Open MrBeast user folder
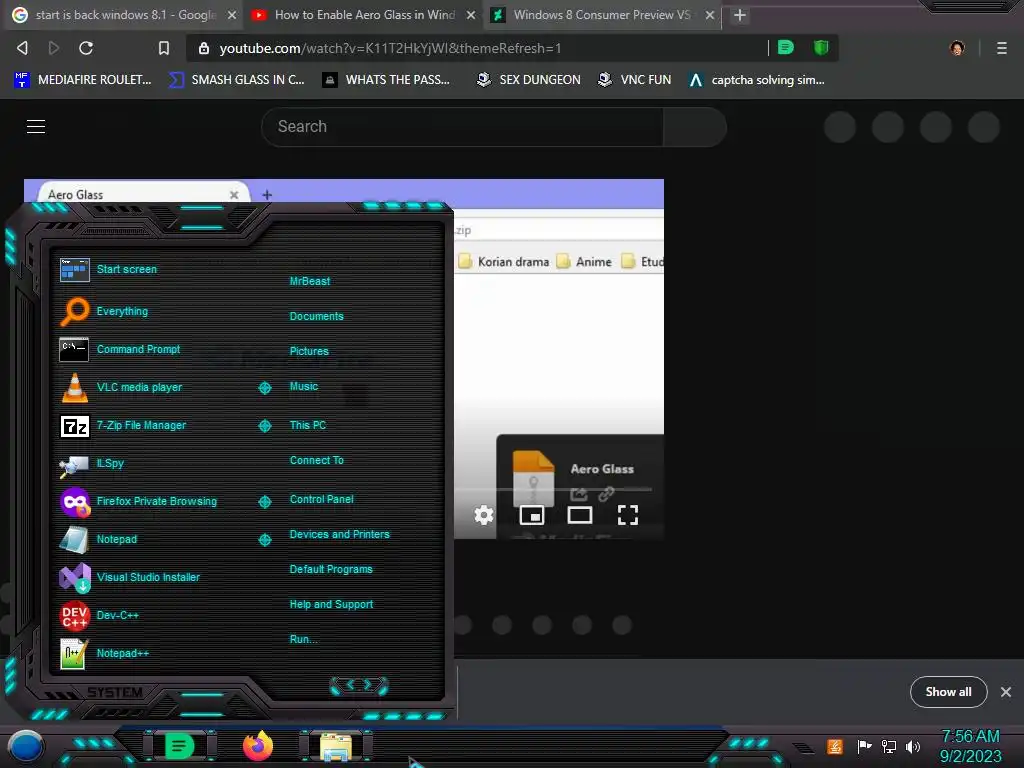Viewport: 1024px width, 768px height. 310,281
